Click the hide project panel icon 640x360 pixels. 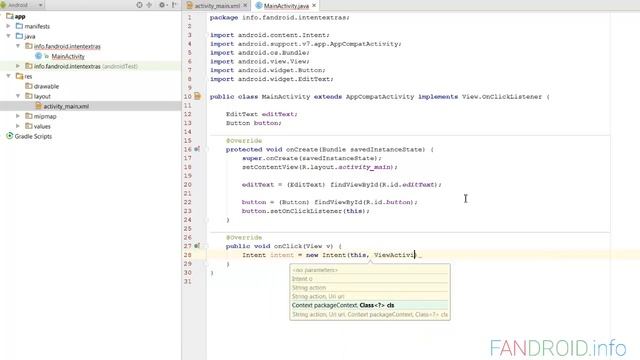point(174,5)
